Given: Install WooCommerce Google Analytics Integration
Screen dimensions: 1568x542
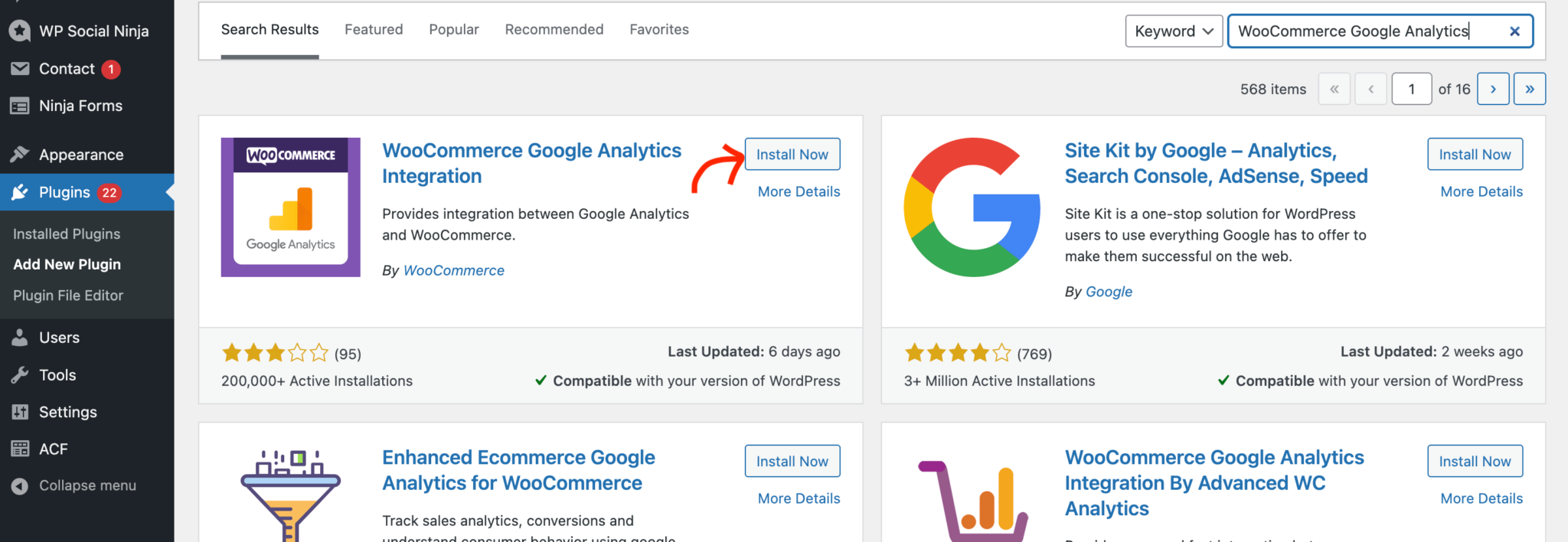Looking at the screenshot, I should point(792,154).
